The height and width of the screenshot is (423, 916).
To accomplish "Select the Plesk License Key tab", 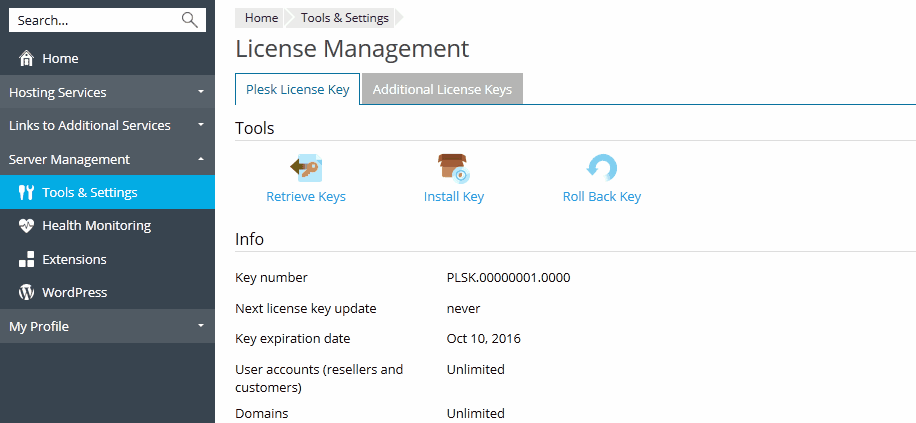I will click(297, 89).
